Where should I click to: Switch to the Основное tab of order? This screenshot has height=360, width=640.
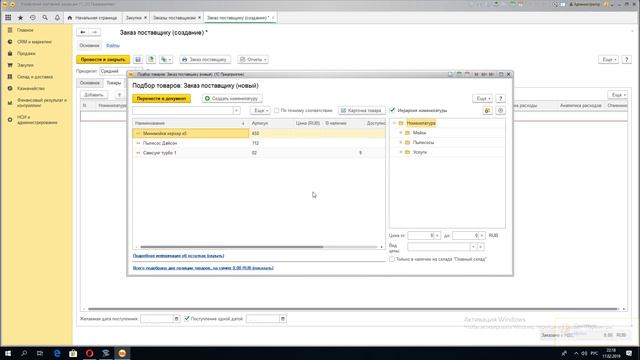pyautogui.click(x=89, y=83)
